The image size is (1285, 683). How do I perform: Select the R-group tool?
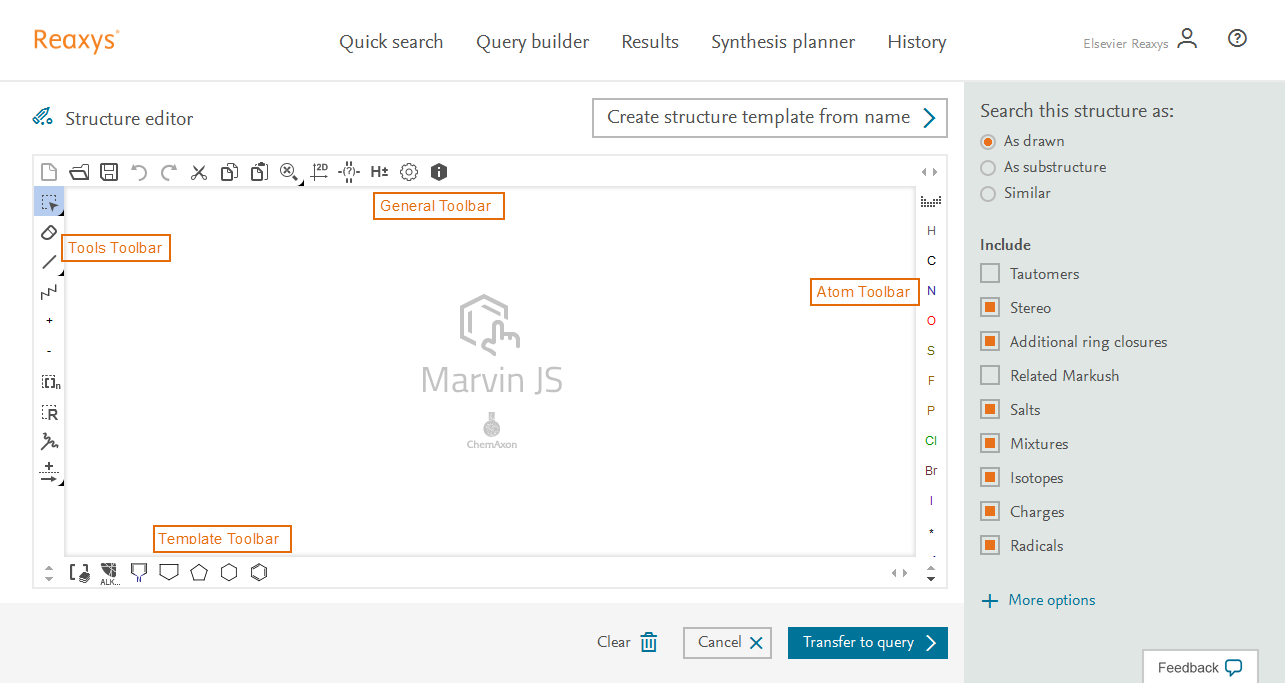point(49,412)
